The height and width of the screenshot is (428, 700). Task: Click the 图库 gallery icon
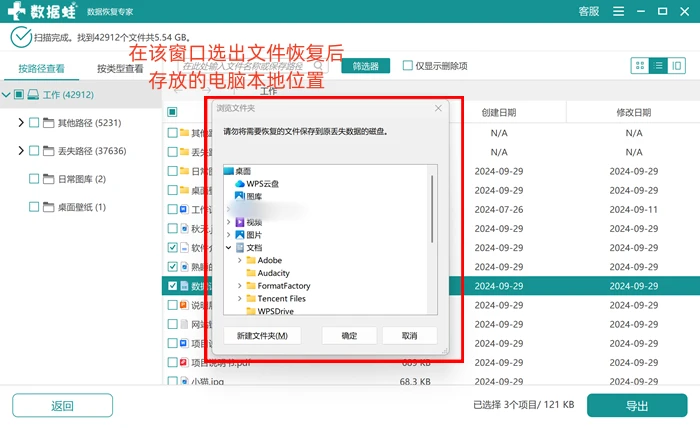[240, 196]
